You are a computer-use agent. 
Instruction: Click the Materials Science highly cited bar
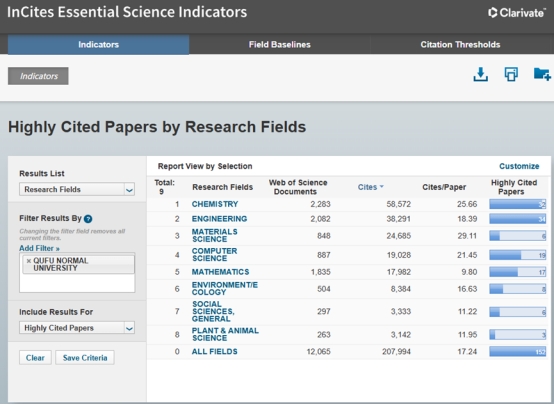pos(518,236)
